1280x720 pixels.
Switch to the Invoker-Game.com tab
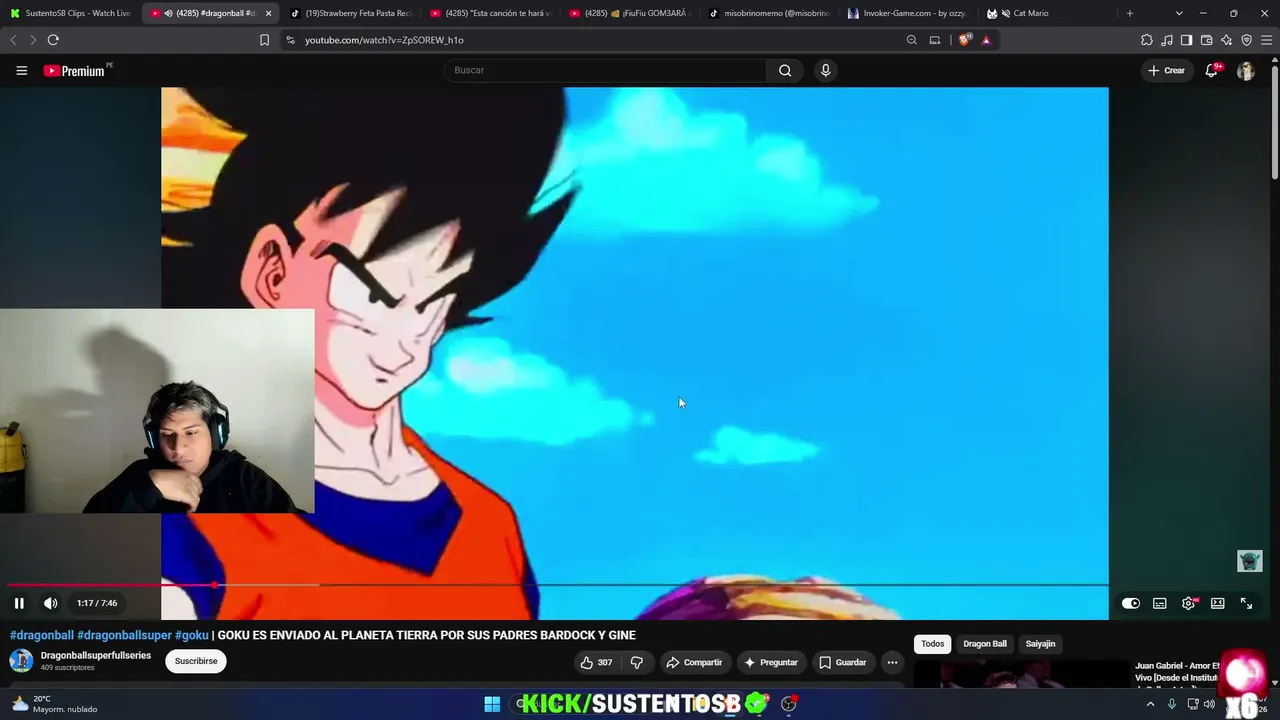909,13
